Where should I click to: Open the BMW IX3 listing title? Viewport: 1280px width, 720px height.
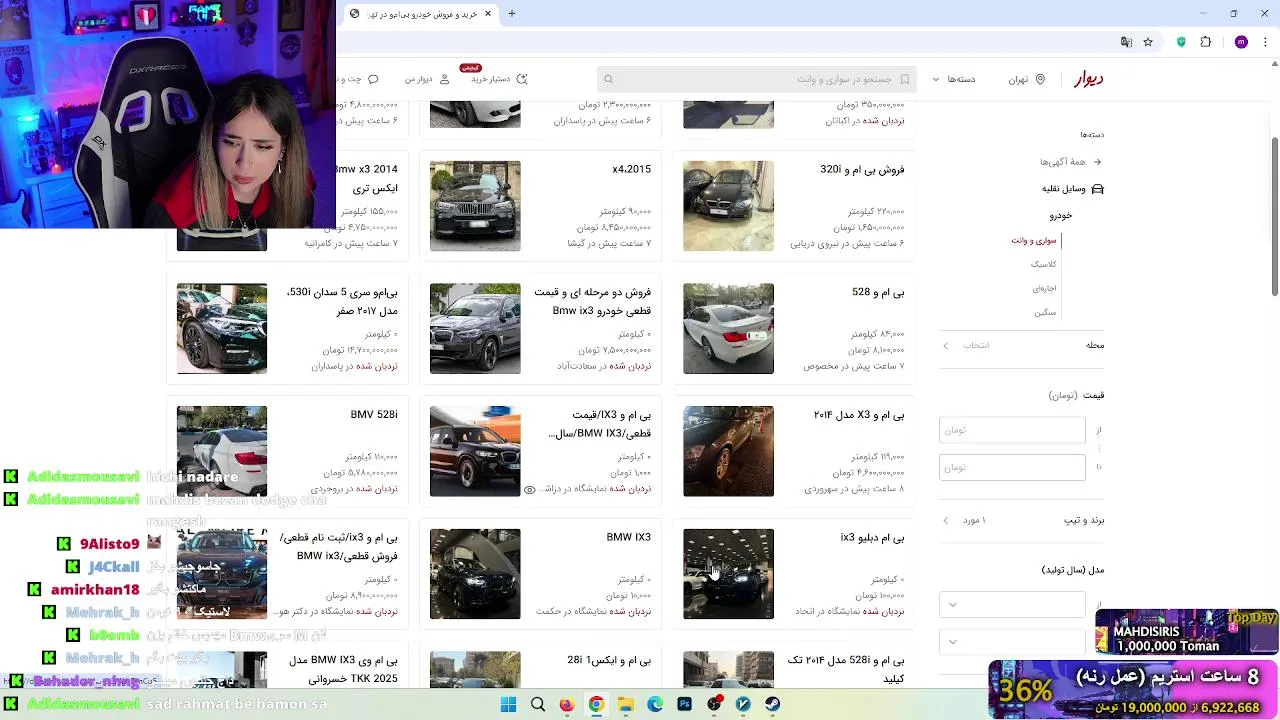tap(628, 537)
